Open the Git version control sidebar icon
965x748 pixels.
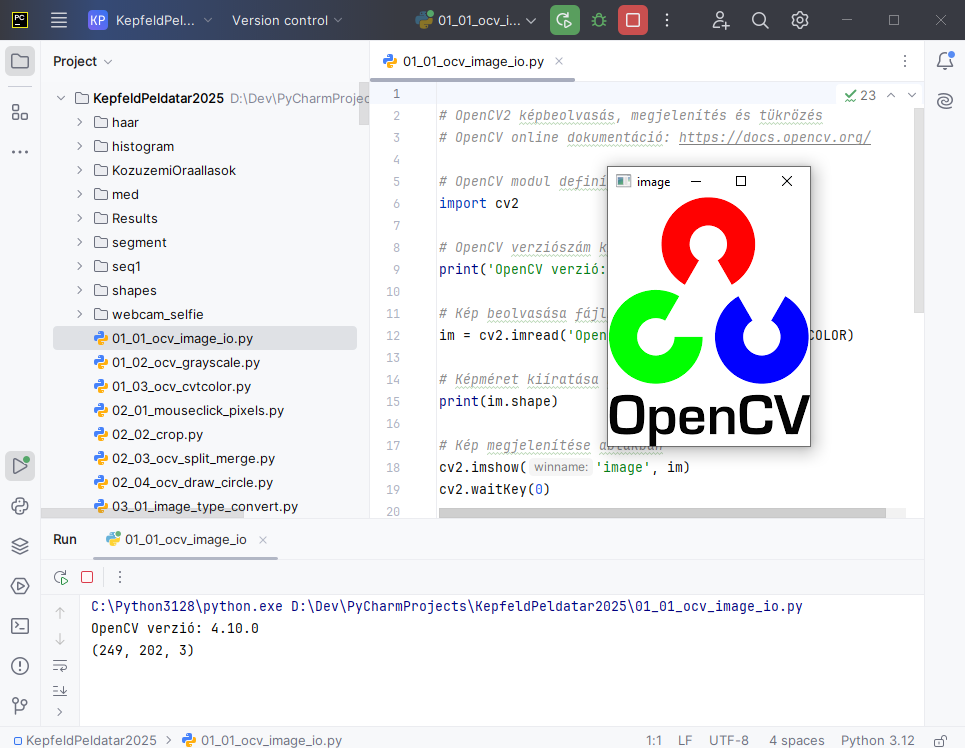20,706
